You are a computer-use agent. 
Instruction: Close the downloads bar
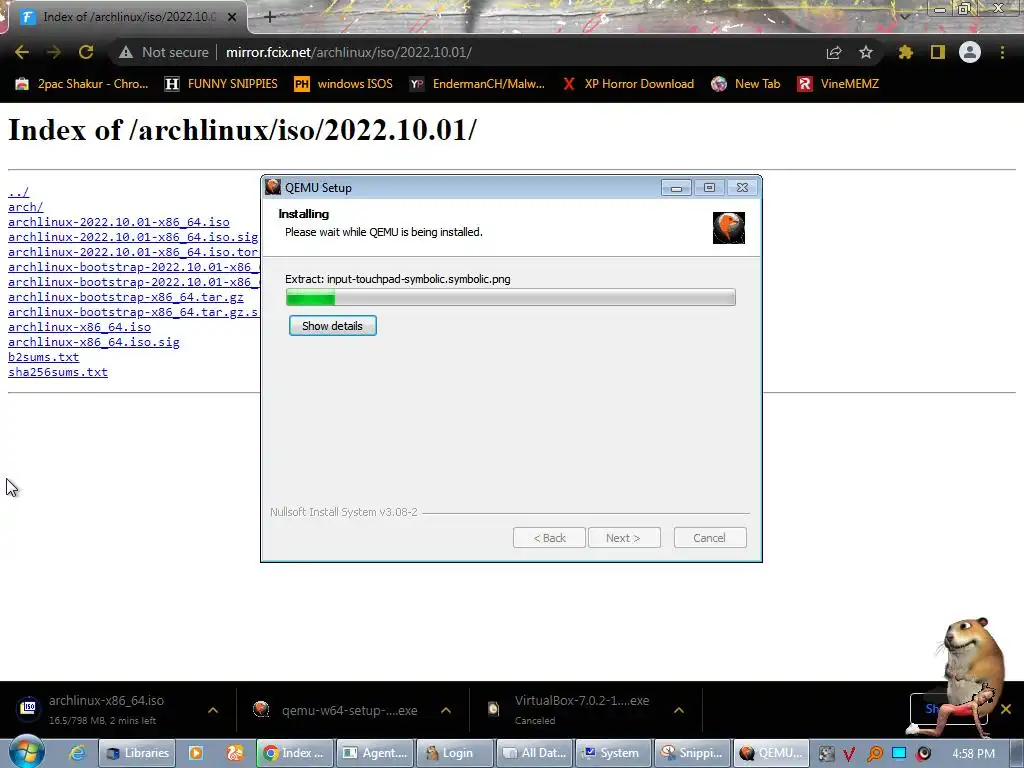pos(1006,709)
